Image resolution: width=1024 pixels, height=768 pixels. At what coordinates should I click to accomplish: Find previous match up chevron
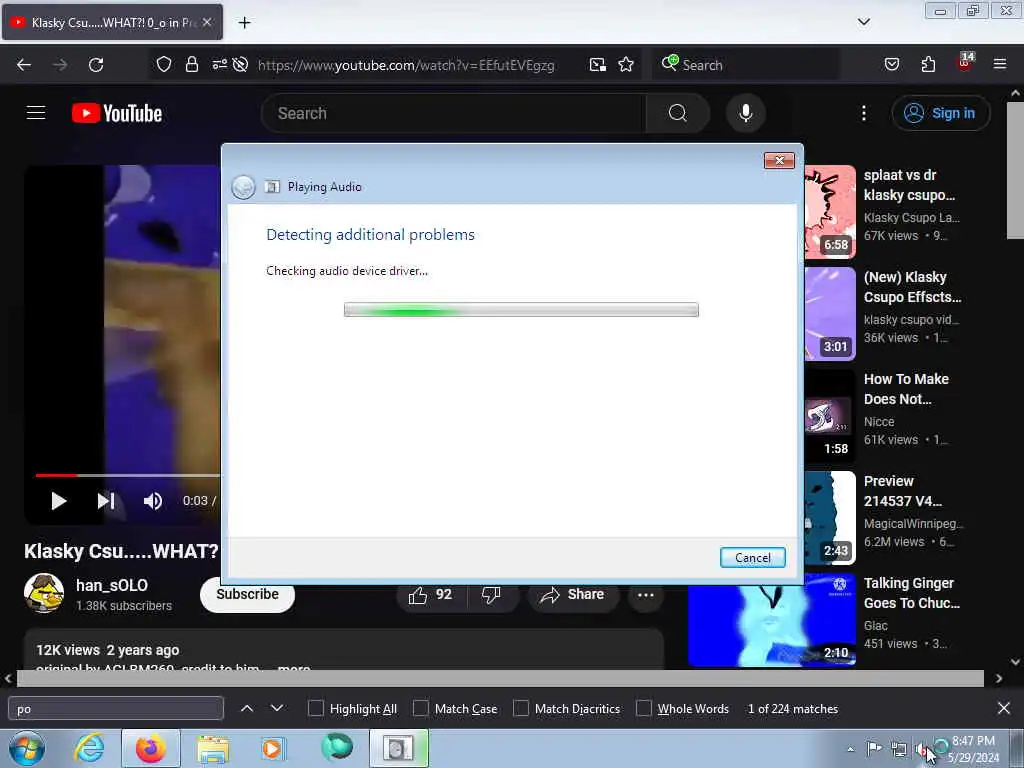[x=247, y=709]
